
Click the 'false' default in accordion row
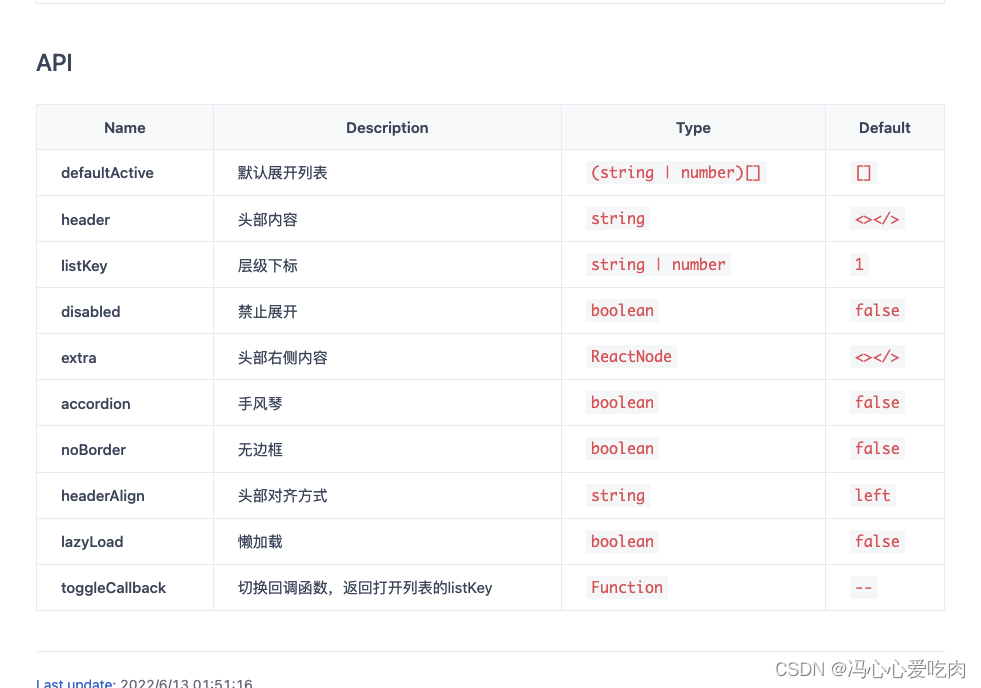(x=877, y=403)
